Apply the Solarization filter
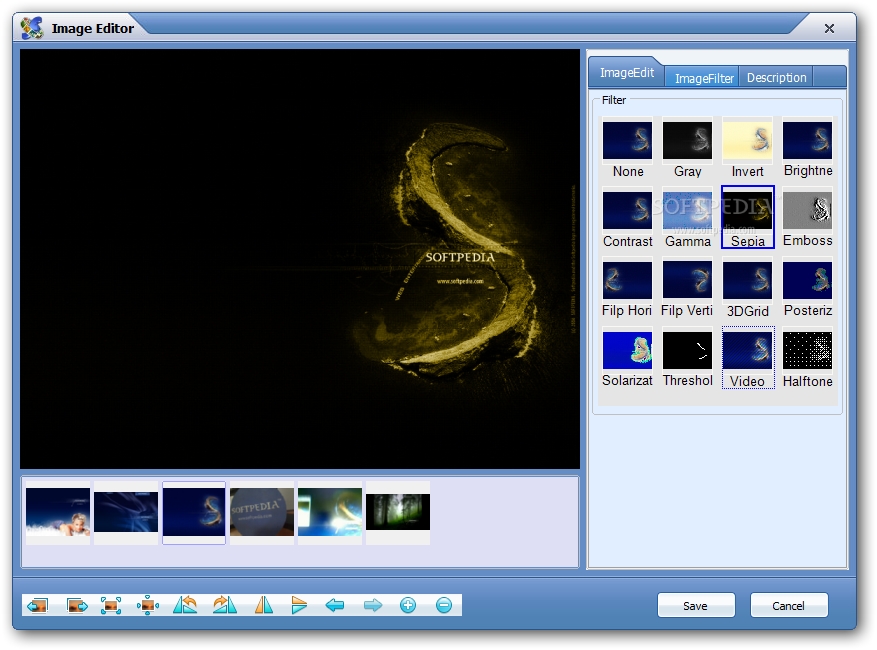This screenshot has height=650, width=877. tap(628, 358)
